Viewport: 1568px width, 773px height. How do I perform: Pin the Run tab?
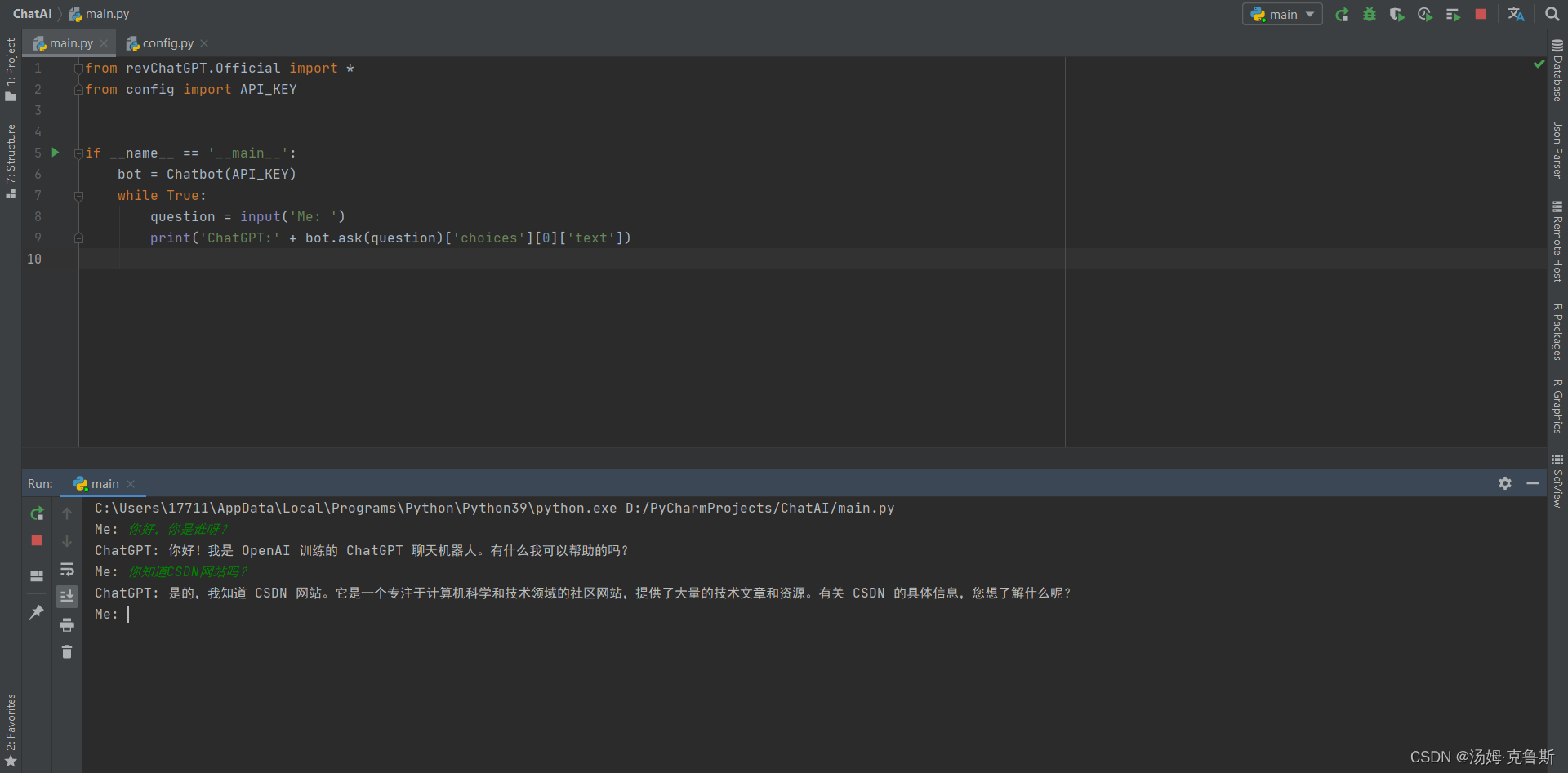[37, 611]
